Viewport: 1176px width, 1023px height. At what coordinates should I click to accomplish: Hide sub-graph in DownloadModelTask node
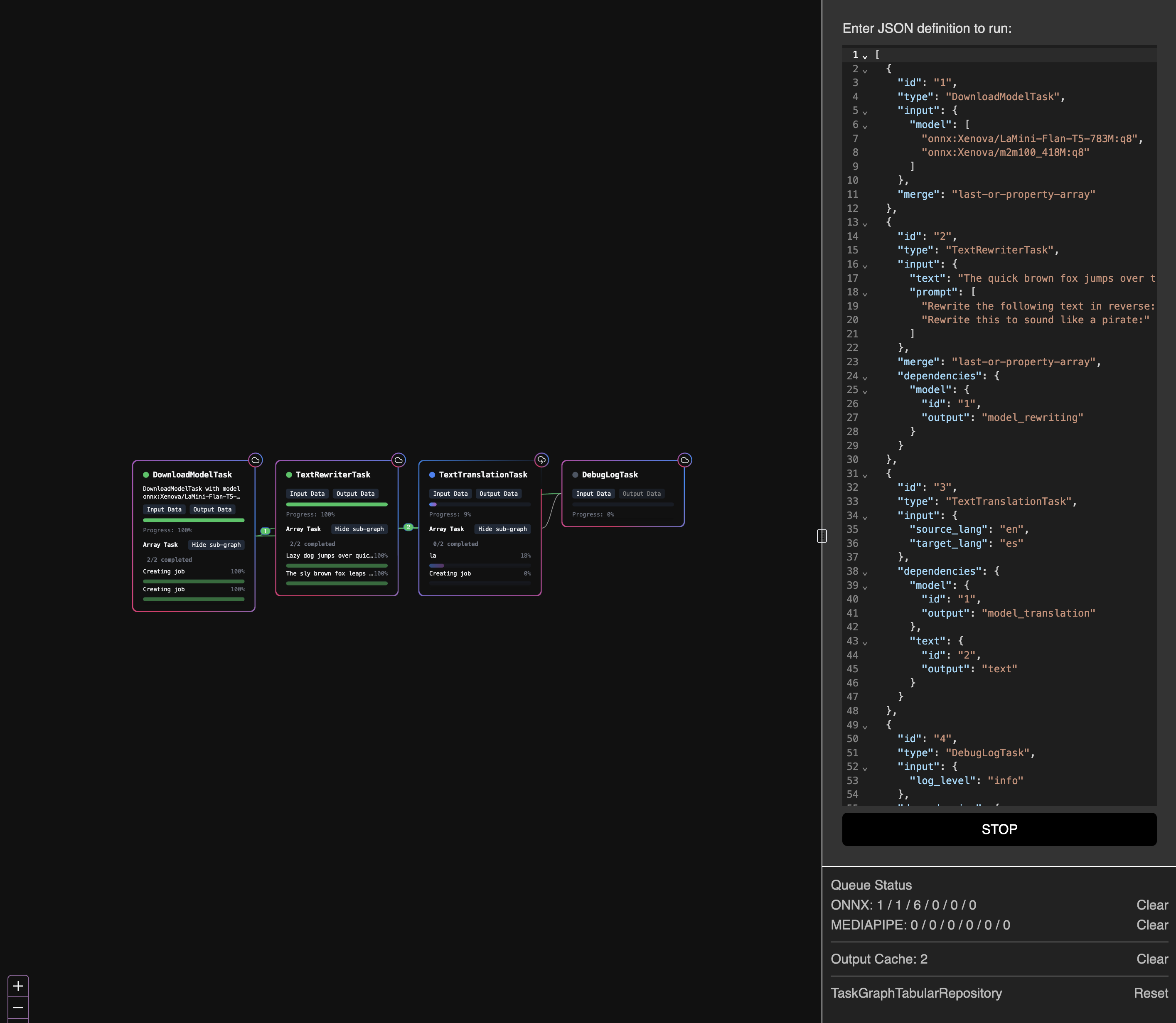(217, 545)
